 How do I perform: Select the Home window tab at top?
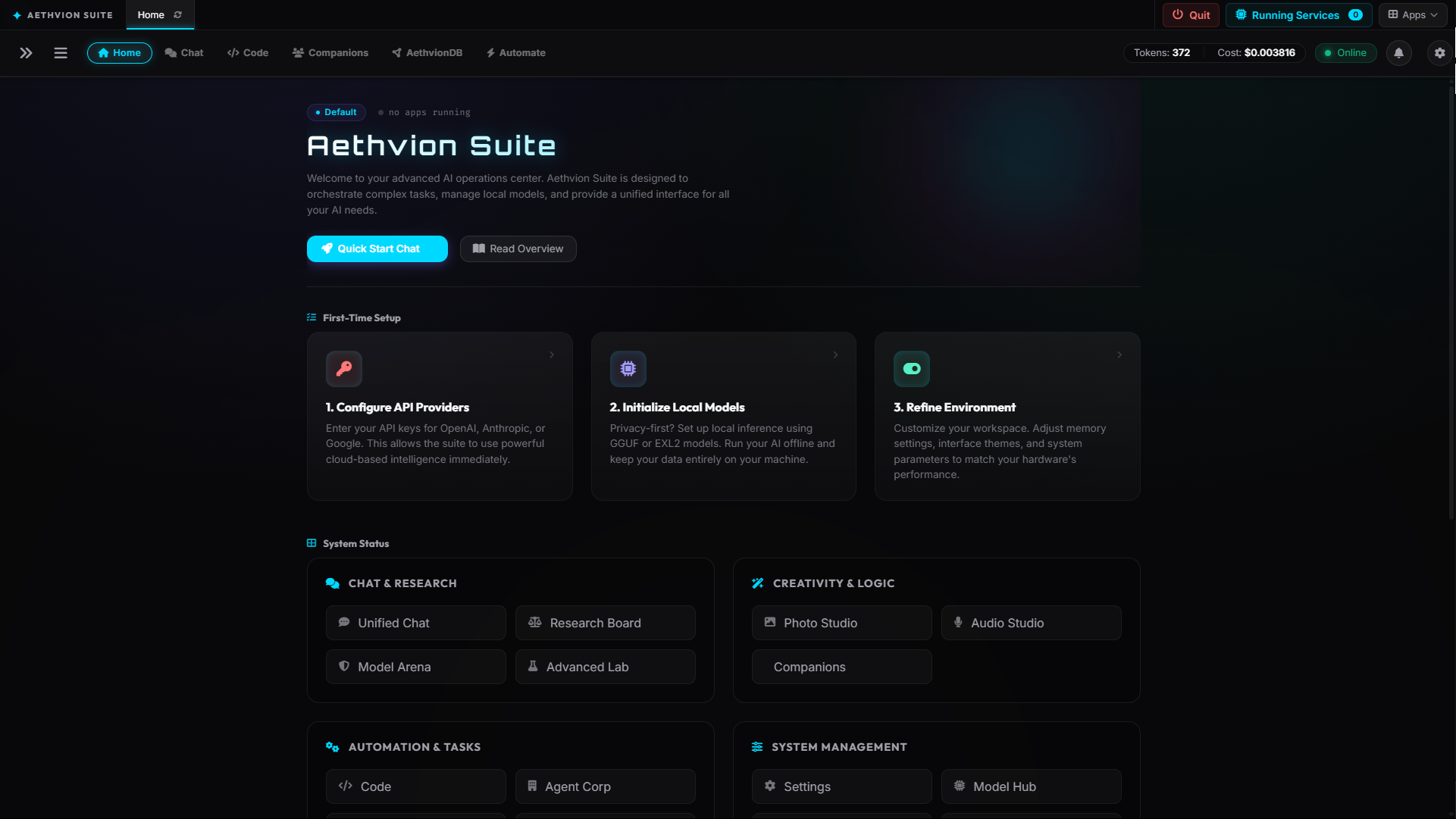point(160,15)
